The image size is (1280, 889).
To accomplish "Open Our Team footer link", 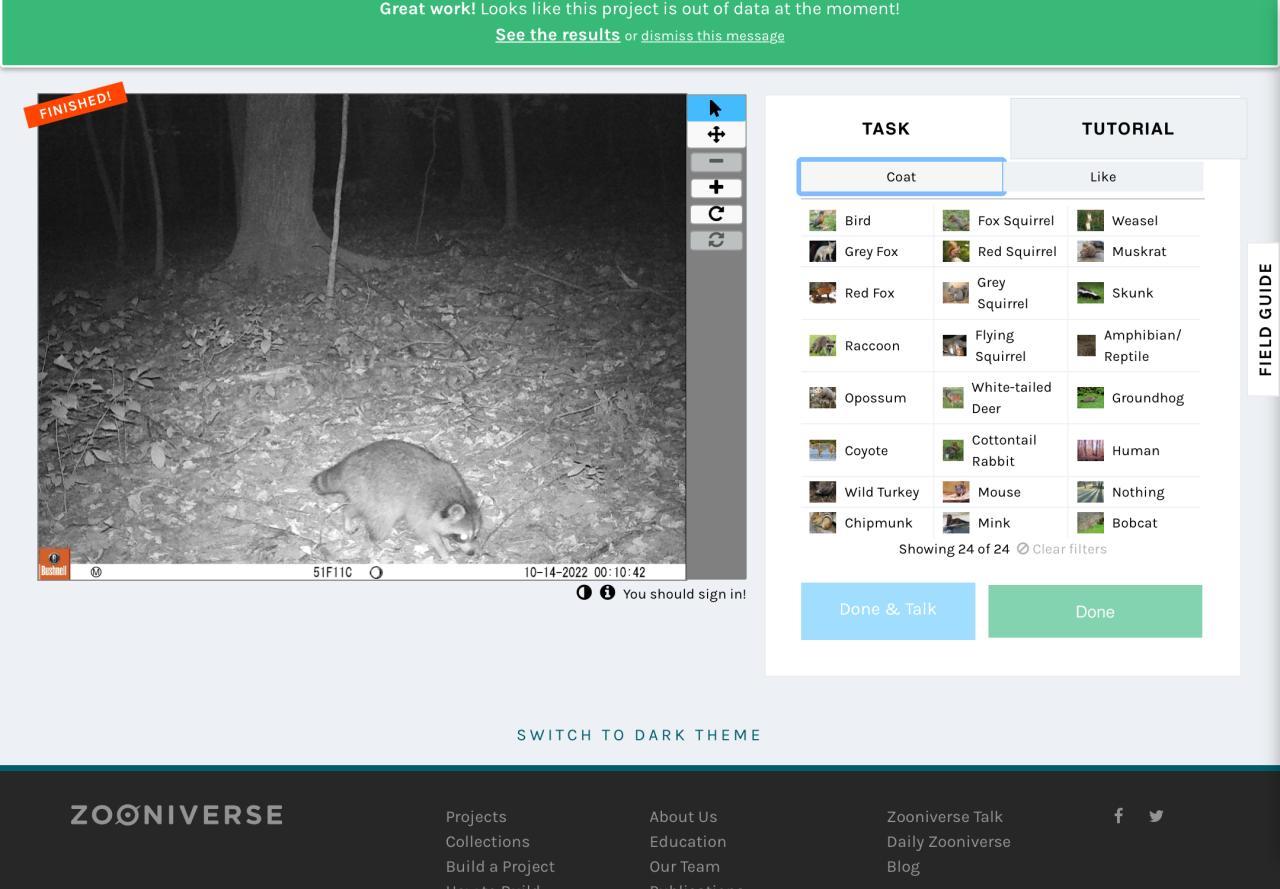I will pos(684,867).
